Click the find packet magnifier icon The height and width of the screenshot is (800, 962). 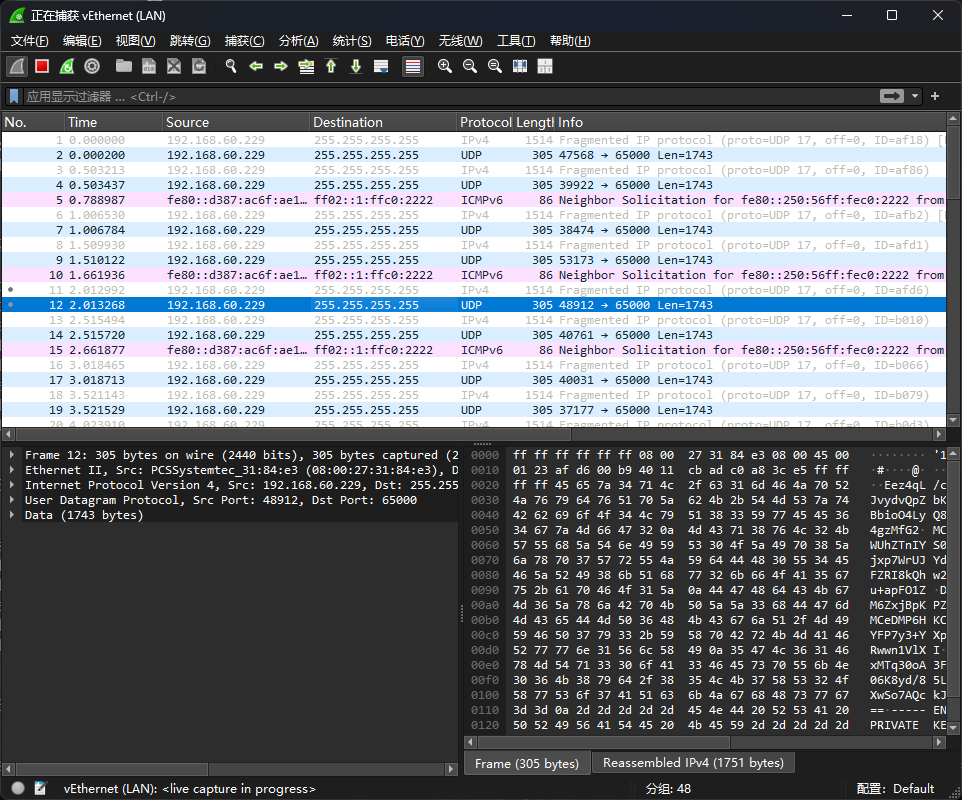tap(231, 66)
